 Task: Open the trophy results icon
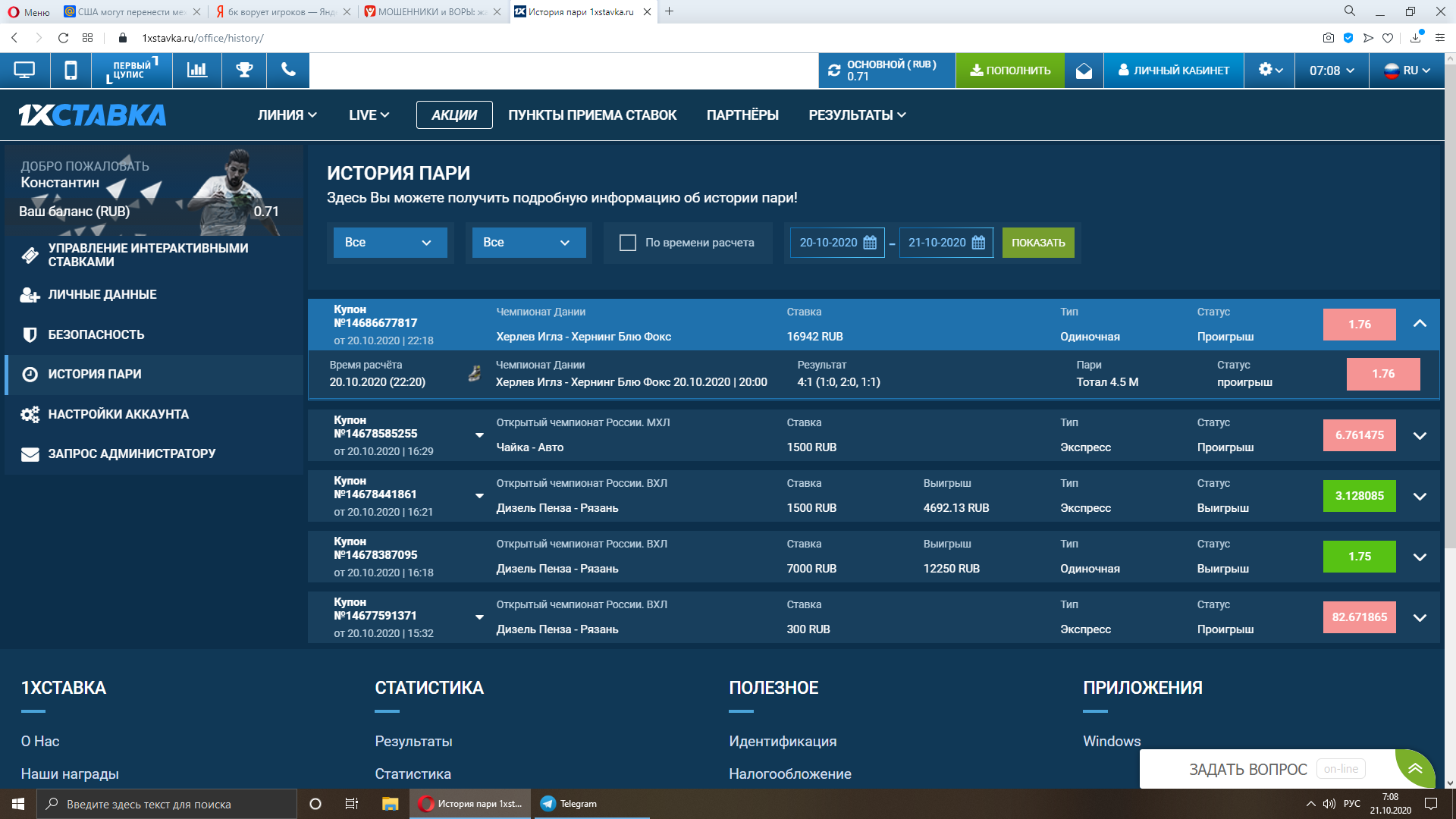tap(244, 71)
